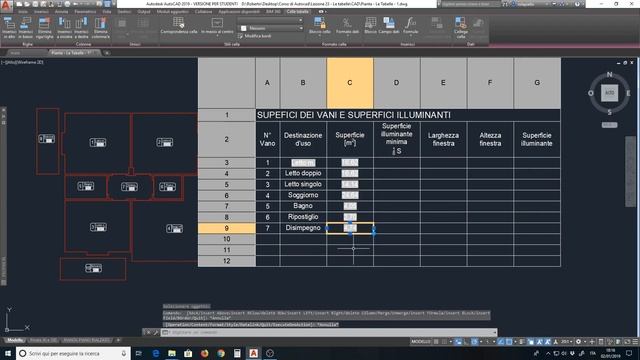Switch to the Annota ribbon tab
Image resolution: width=640 pixels, height=360 pixels.
click(x=62, y=12)
